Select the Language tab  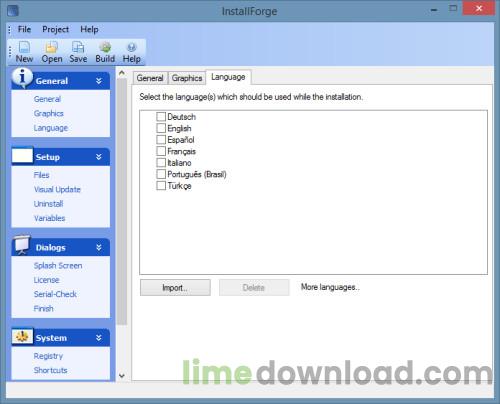point(228,77)
